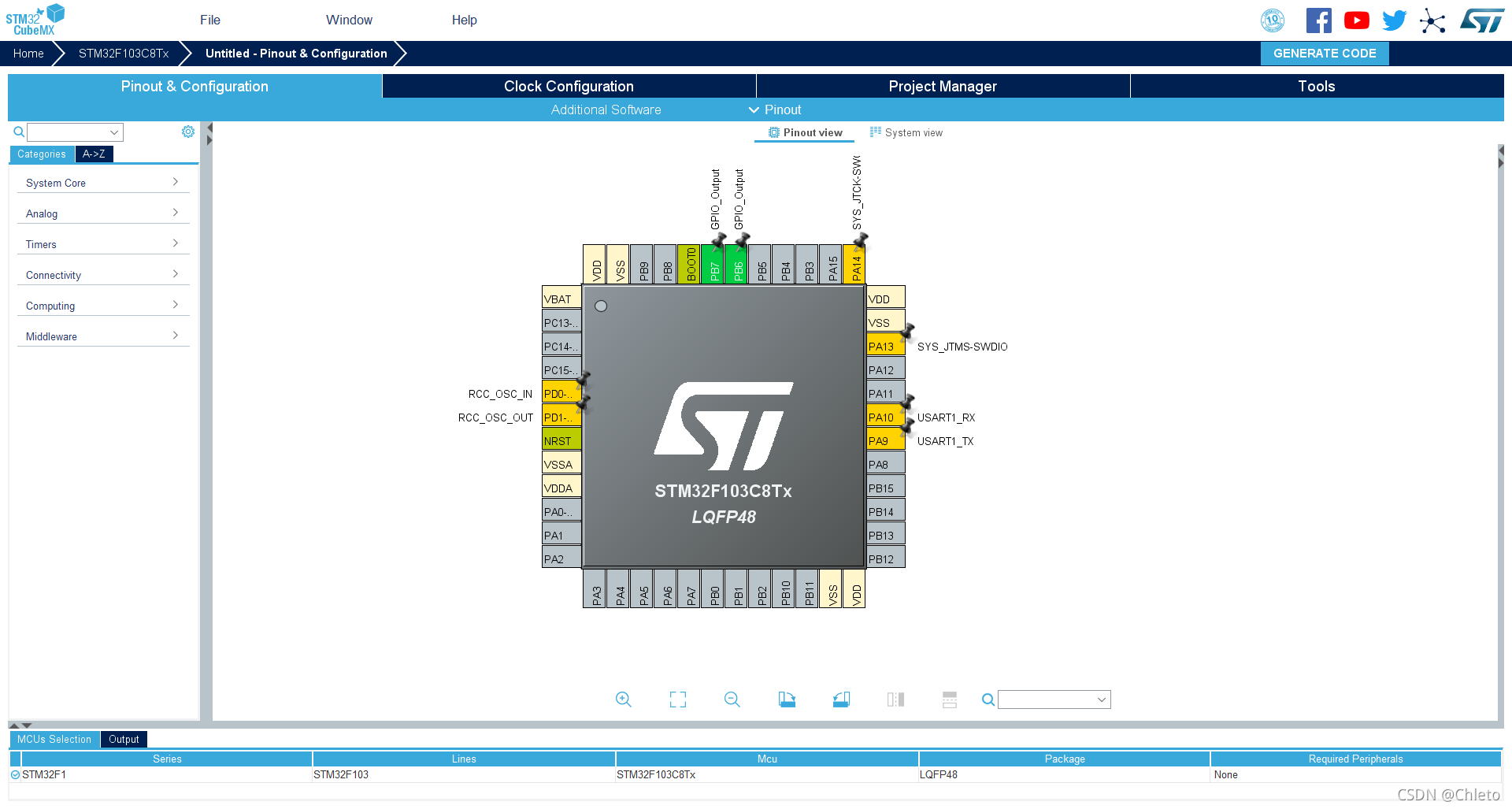Image resolution: width=1512 pixels, height=809 pixels.
Task: Open the File menu
Action: pos(210,20)
